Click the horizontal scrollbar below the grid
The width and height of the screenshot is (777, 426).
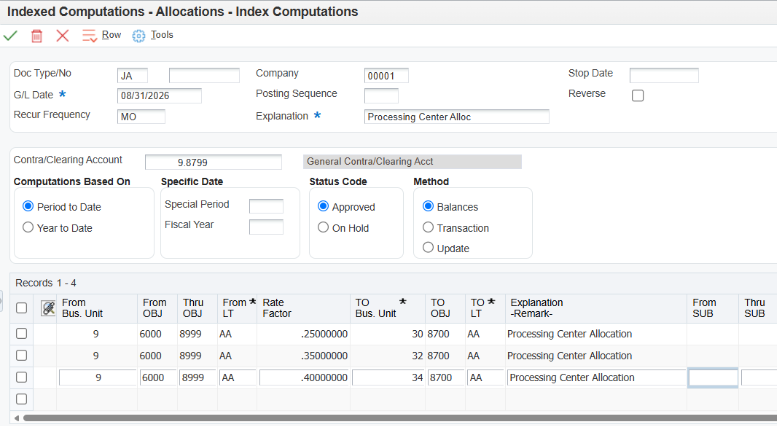pos(399,418)
